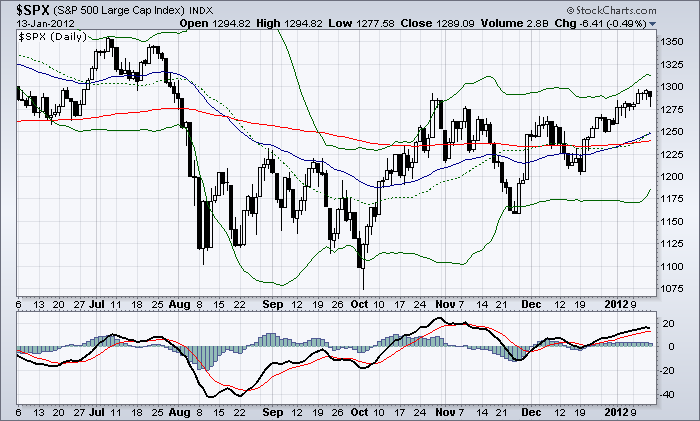Click the High value 1294.82
Screen dimensions: 700x421
(x=303, y=23)
